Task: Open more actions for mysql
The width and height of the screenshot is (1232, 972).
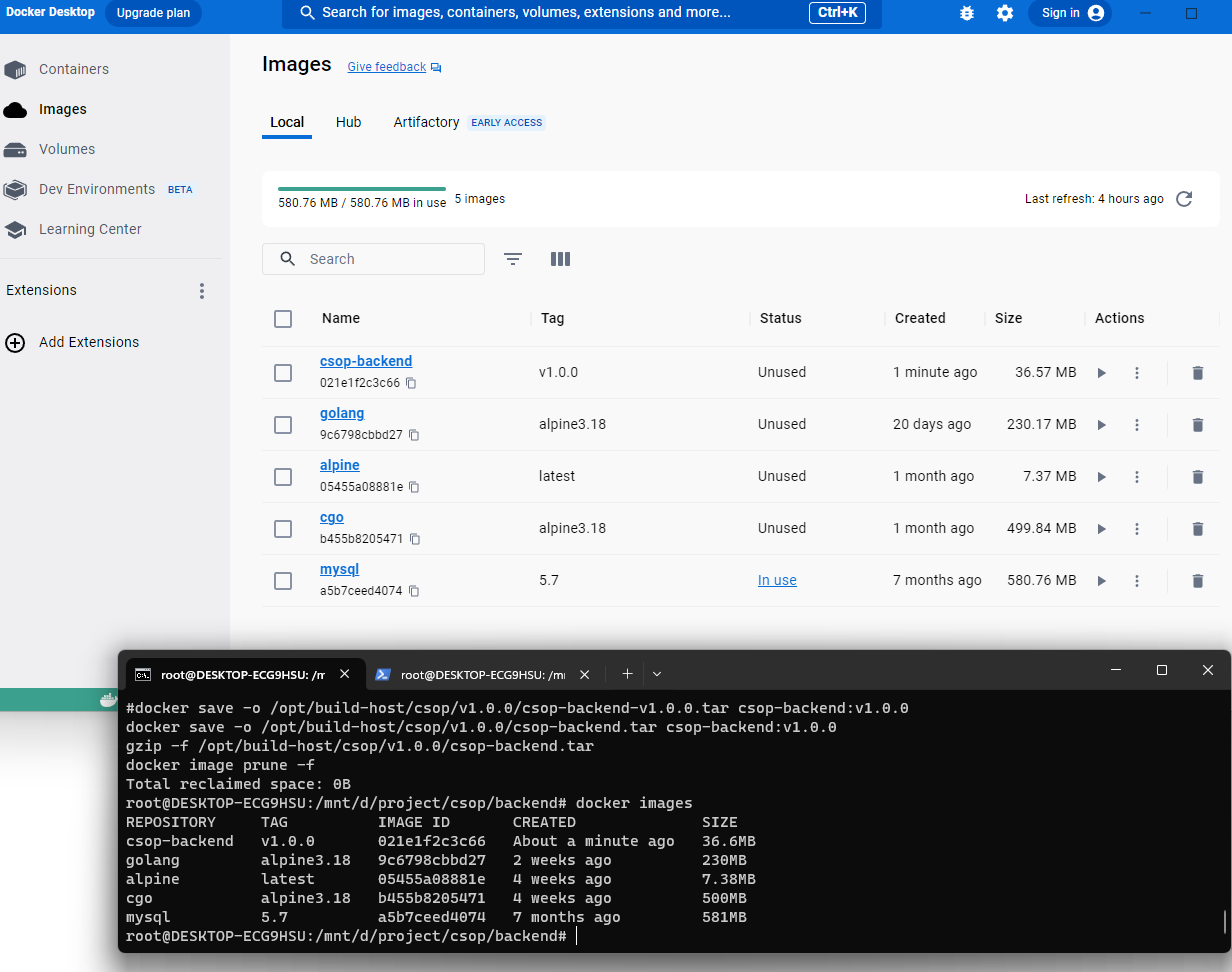Action: point(1137,581)
